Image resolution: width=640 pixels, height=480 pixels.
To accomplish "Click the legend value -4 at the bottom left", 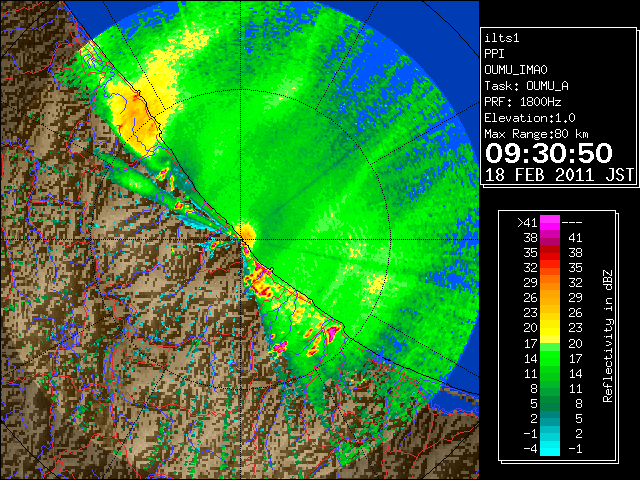I will (530, 449).
